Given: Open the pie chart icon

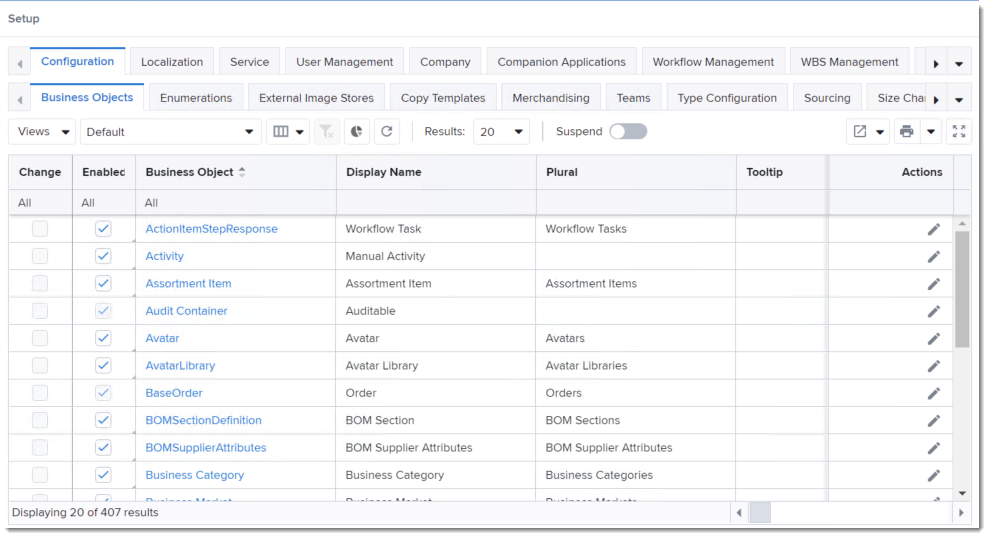Looking at the screenshot, I should [x=357, y=132].
